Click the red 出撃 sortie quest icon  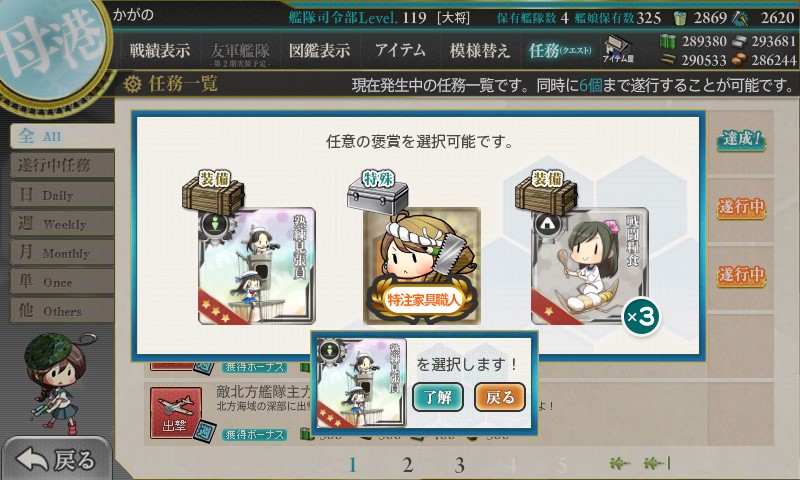pos(176,413)
